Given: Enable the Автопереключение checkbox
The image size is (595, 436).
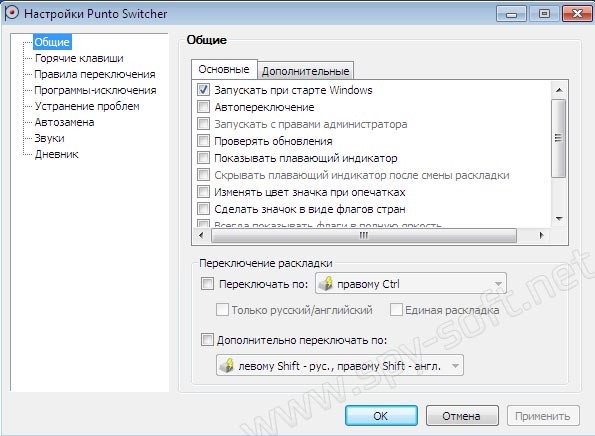Looking at the screenshot, I should [203, 107].
